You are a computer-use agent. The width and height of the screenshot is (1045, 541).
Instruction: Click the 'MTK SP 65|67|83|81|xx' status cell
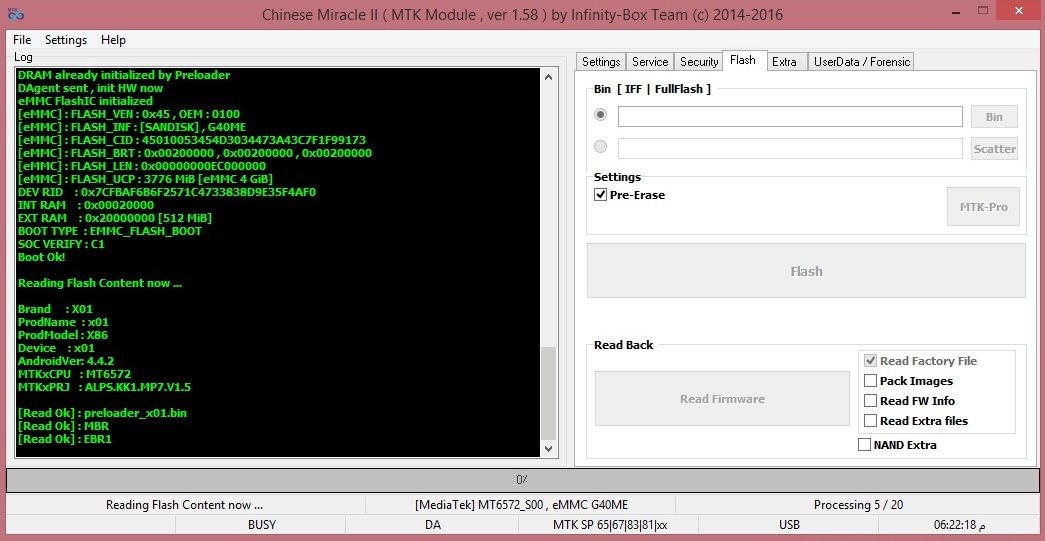pyautogui.click(x=610, y=525)
